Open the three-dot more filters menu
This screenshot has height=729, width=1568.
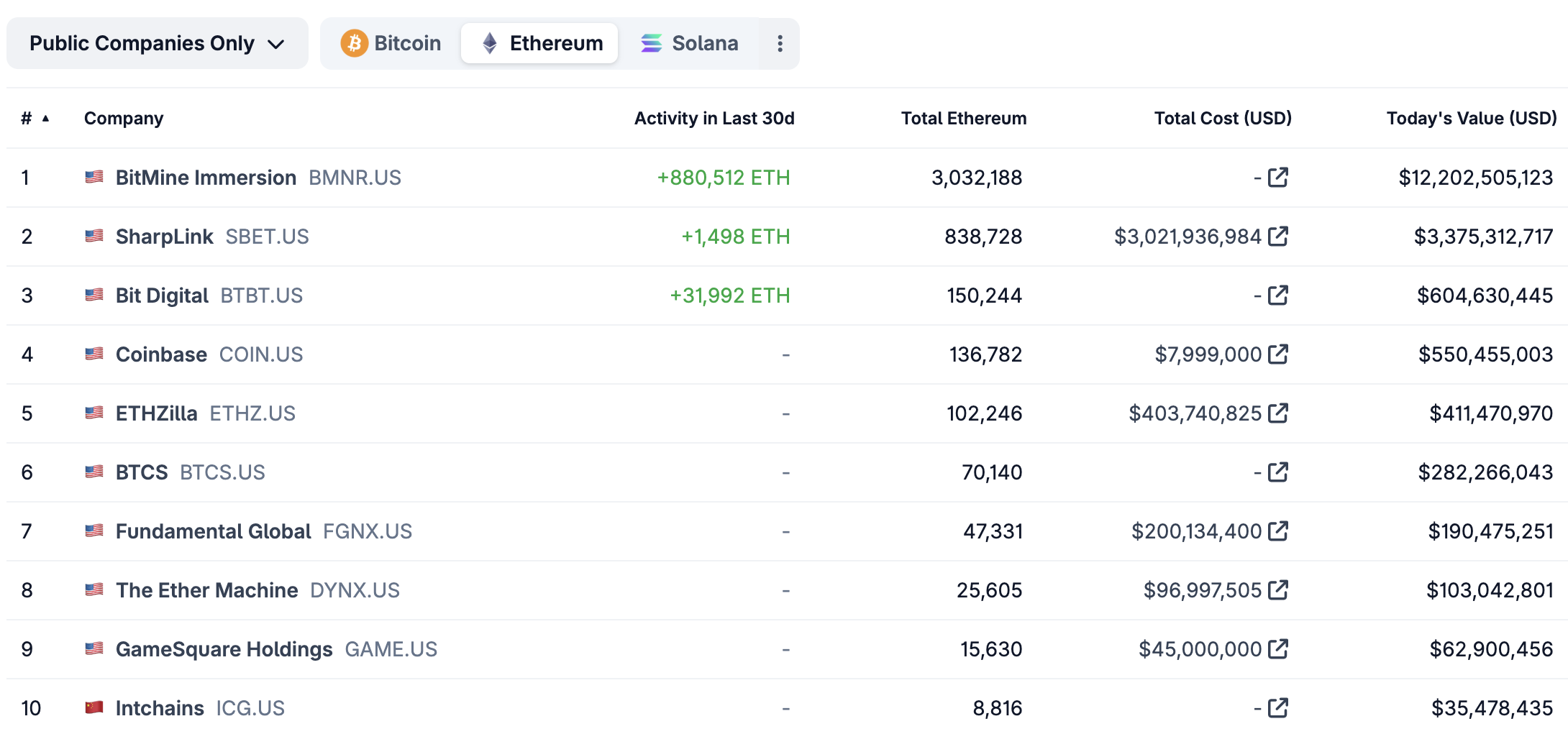click(779, 43)
